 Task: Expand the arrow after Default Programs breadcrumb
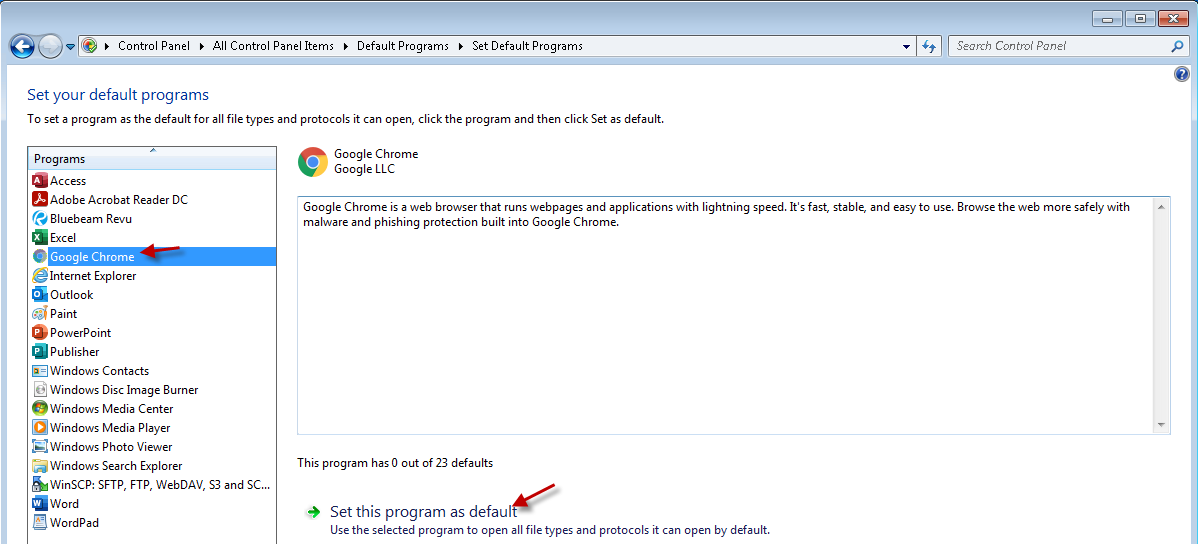point(461,46)
